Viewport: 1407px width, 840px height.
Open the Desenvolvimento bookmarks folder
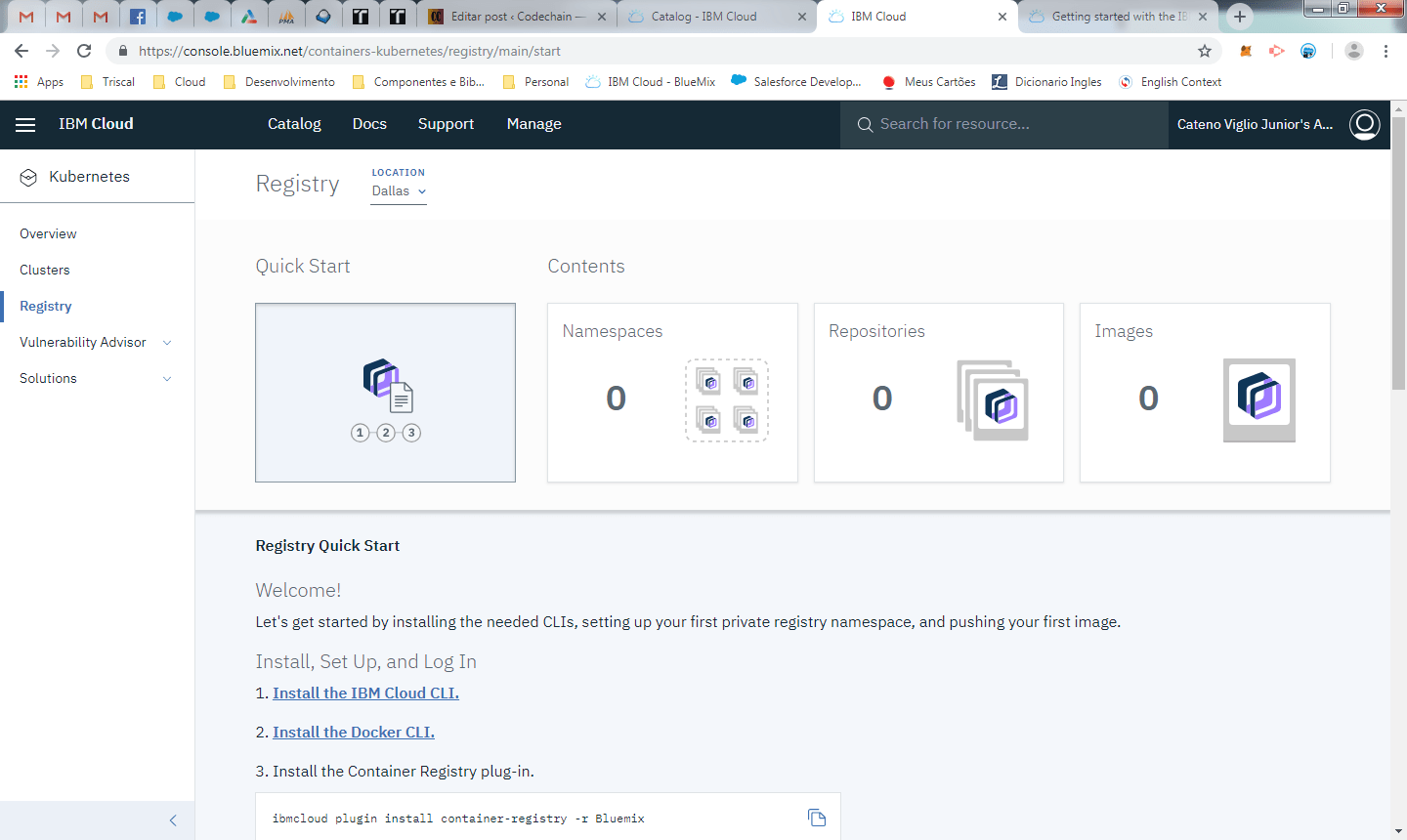[279, 82]
